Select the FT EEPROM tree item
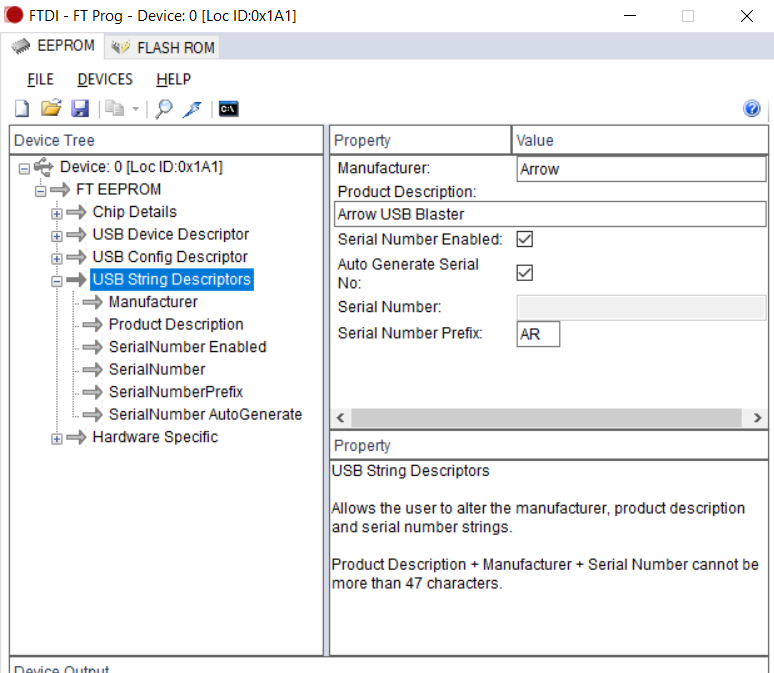This screenshot has height=673, width=774. tap(118, 189)
